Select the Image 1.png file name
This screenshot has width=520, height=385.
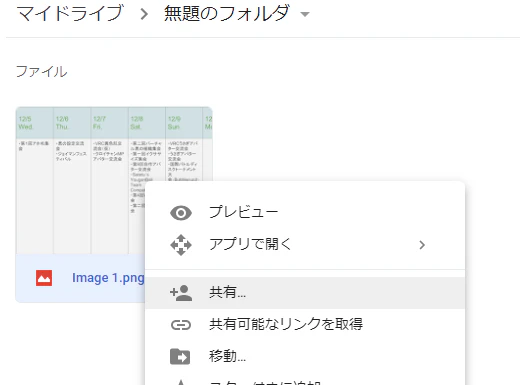[108, 278]
